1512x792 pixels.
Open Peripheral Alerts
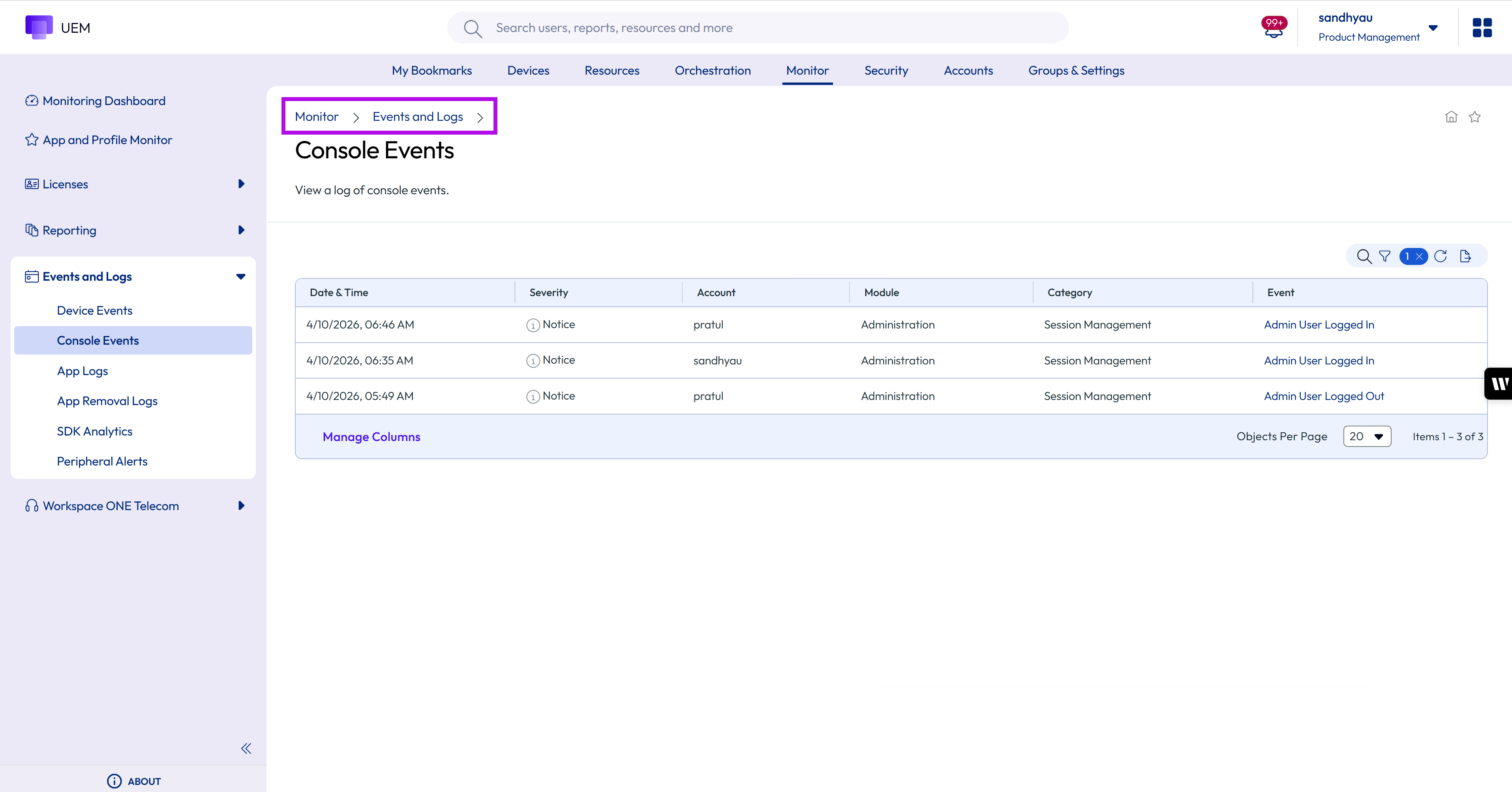tap(102, 462)
